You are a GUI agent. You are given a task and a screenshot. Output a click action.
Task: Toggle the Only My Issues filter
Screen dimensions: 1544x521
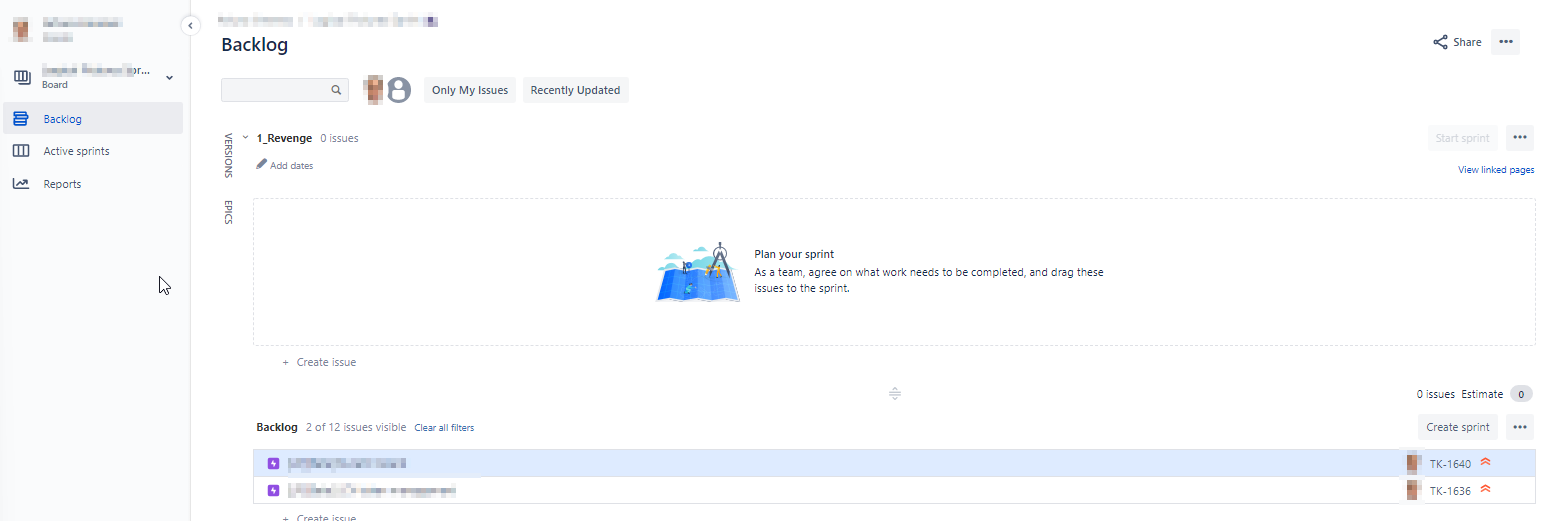tap(470, 90)
